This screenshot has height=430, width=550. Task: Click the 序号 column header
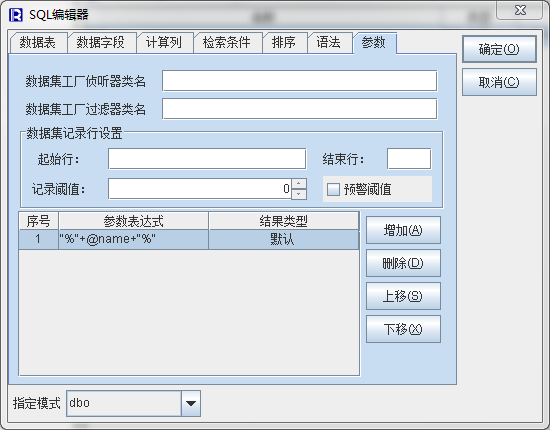[x=39, y=221]
